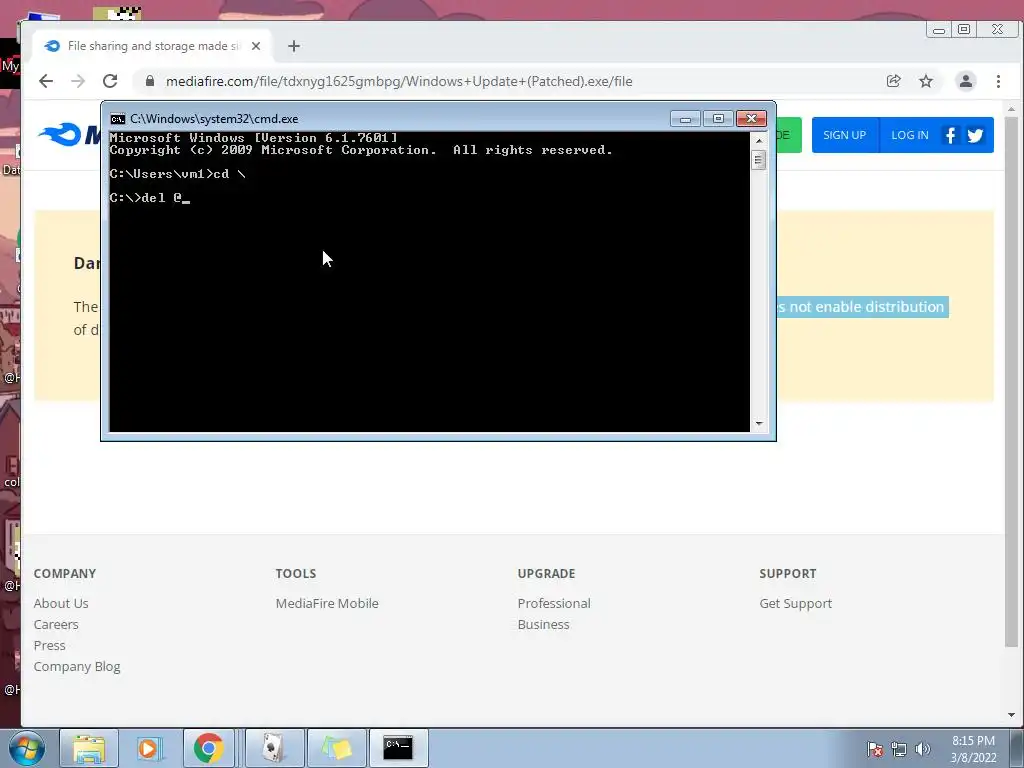
Task: Open the Solitaire cards taskbar item
Action: (x=274, y=748)
